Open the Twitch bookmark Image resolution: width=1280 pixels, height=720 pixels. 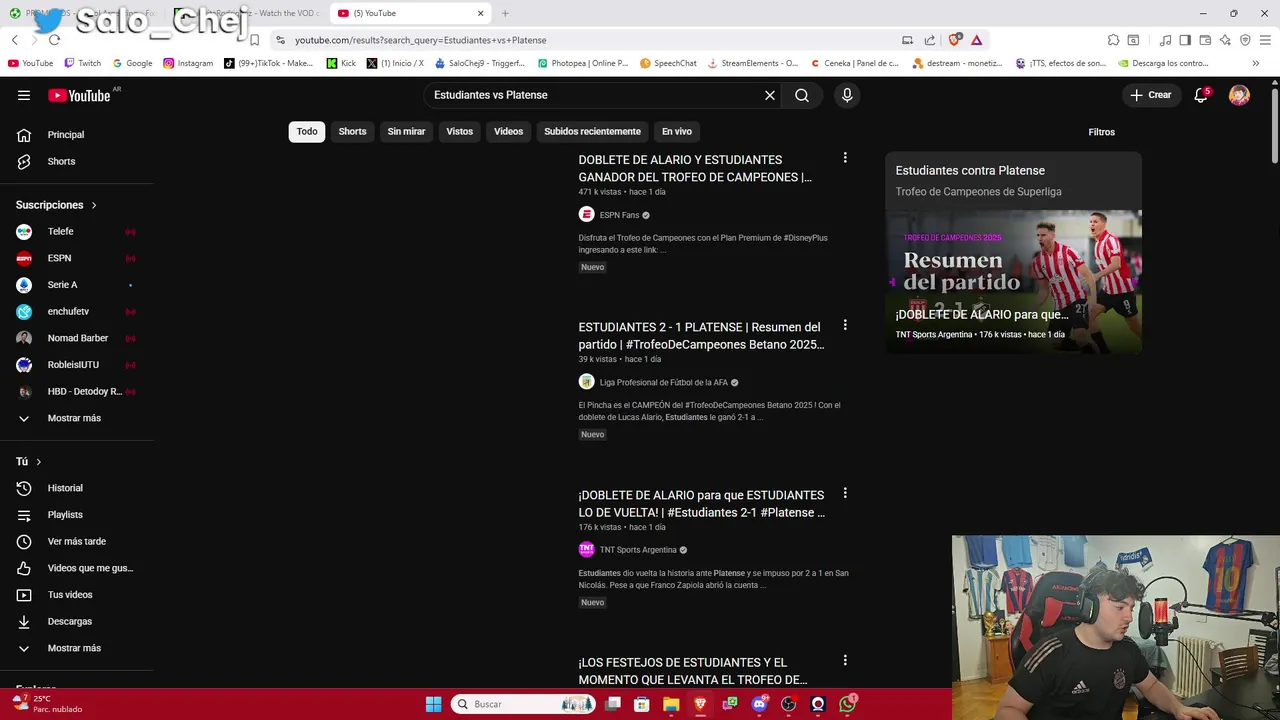tap(82, 63)
